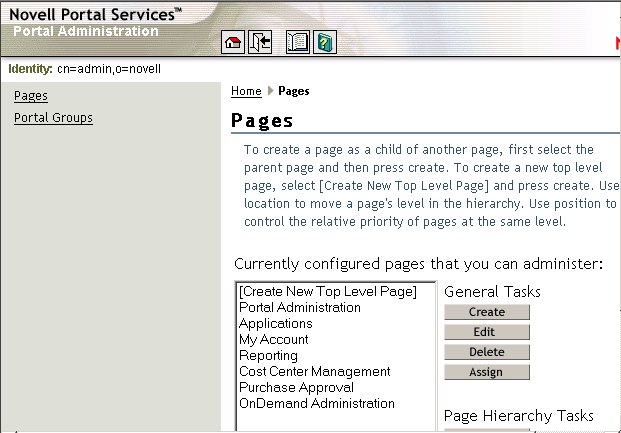Click the Pages breadcrumb text
The height and width of the screenshot is (433, 621).
pos(293,91)
